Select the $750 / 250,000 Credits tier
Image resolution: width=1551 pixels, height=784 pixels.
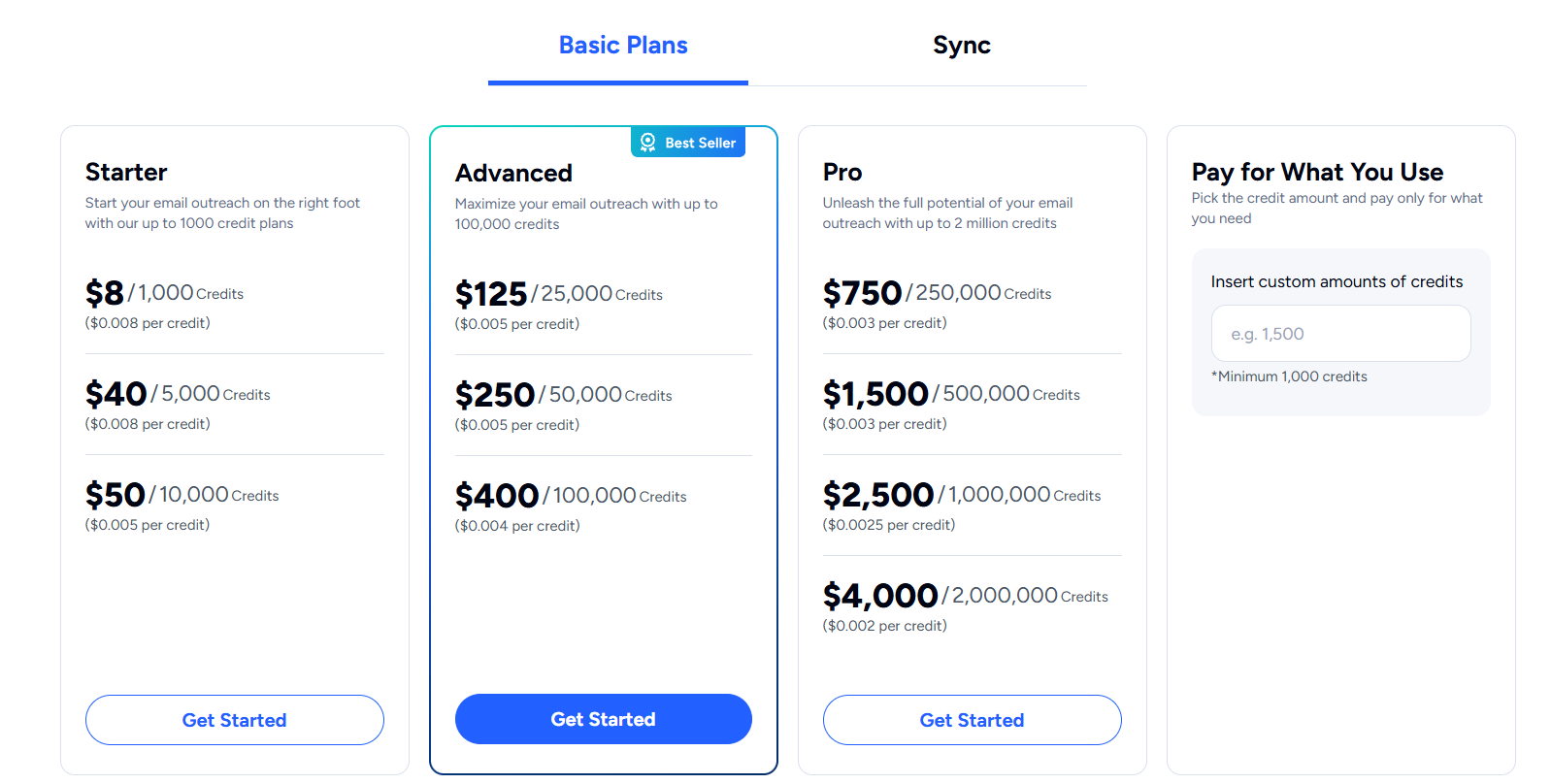pyautogui.click(x=937, y=293)
